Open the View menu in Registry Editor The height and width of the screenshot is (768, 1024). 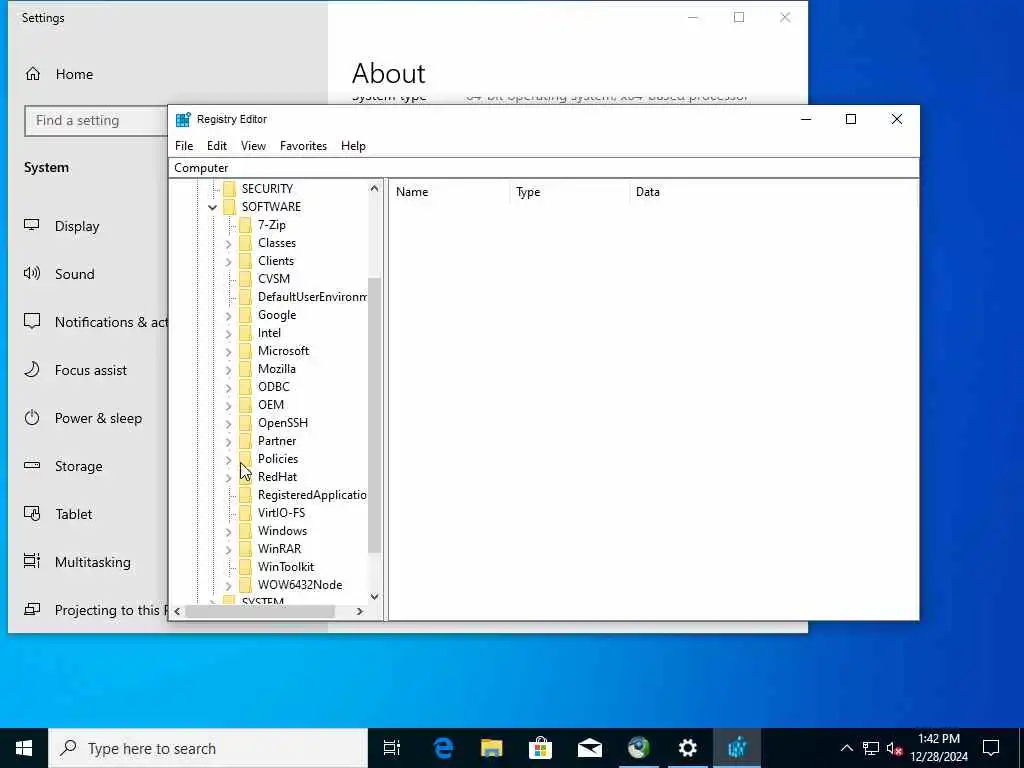[x=253, y=146]
